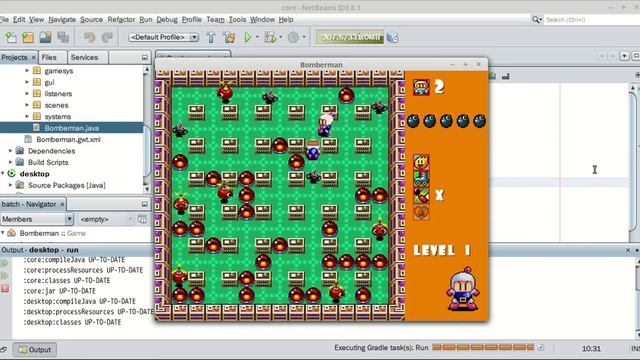Expand the gamesys package node
Screen dimensions: 640x360
(27, 71)
